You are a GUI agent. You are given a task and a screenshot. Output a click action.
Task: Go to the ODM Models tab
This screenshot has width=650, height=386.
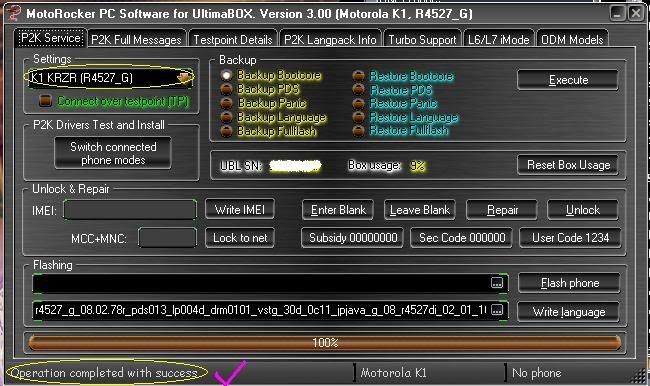click(572, 39)
